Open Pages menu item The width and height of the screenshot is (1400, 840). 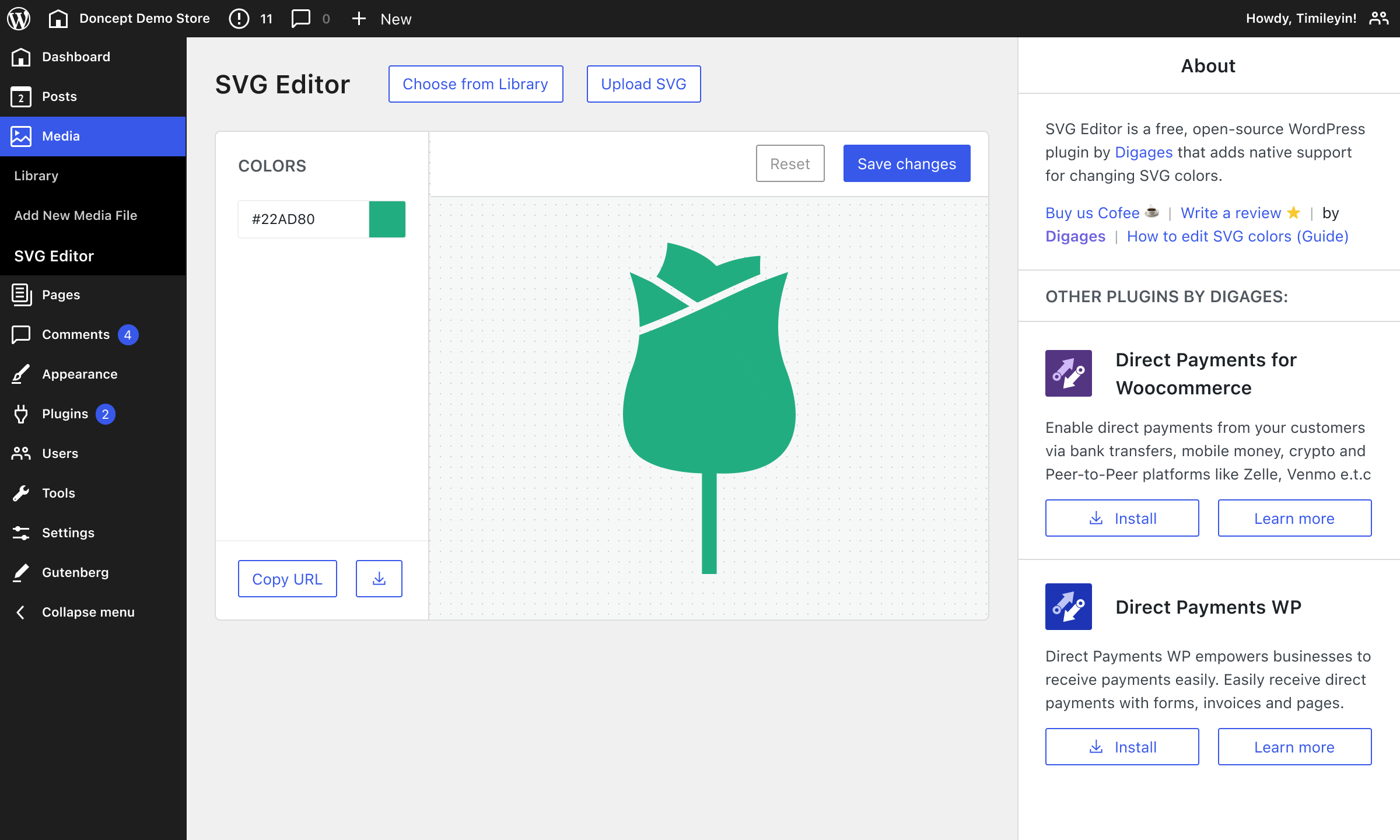pyautogui.click(x=93, y=295)
